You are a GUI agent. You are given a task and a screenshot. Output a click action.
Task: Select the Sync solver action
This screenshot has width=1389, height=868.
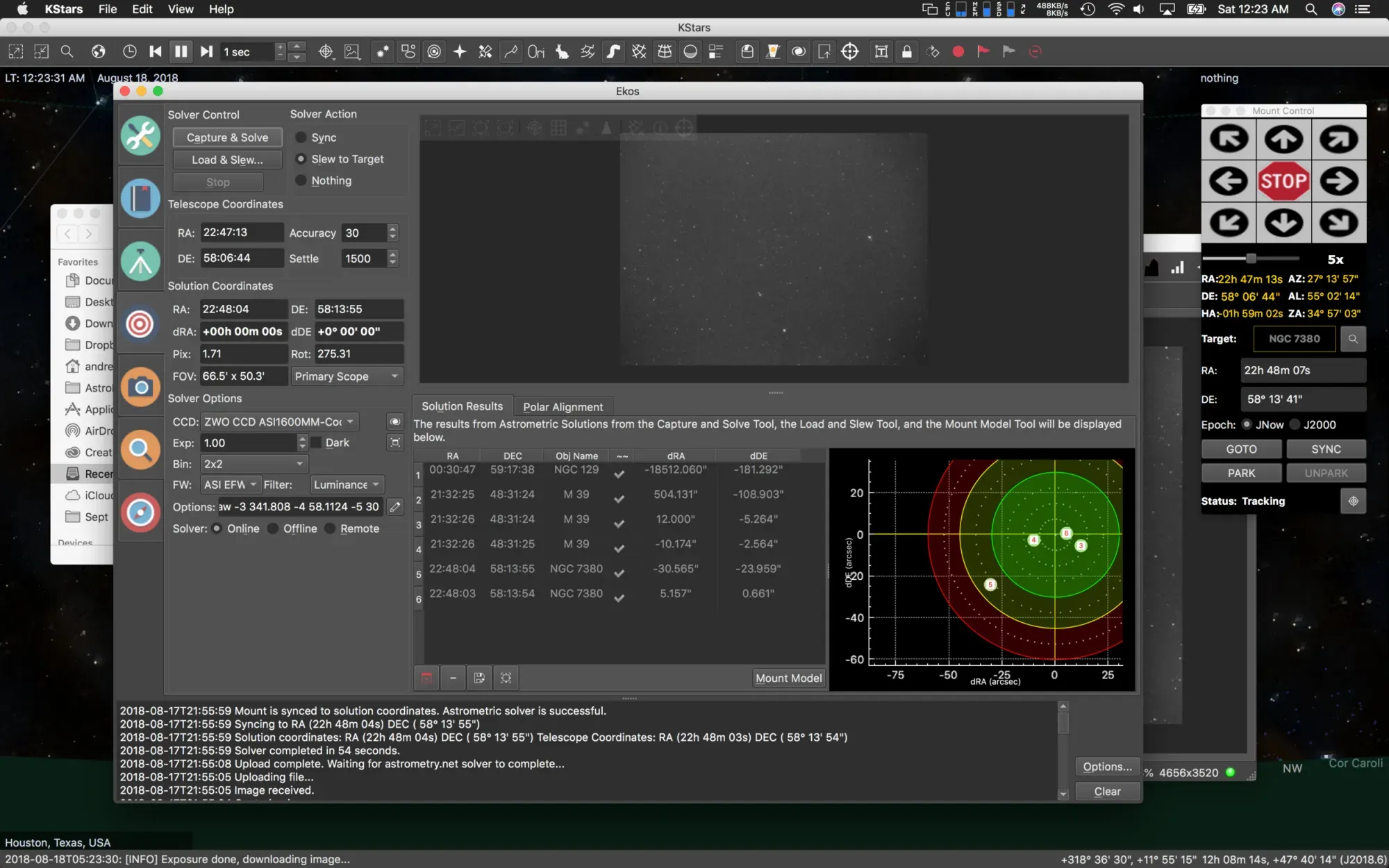(x=301, y=137)
